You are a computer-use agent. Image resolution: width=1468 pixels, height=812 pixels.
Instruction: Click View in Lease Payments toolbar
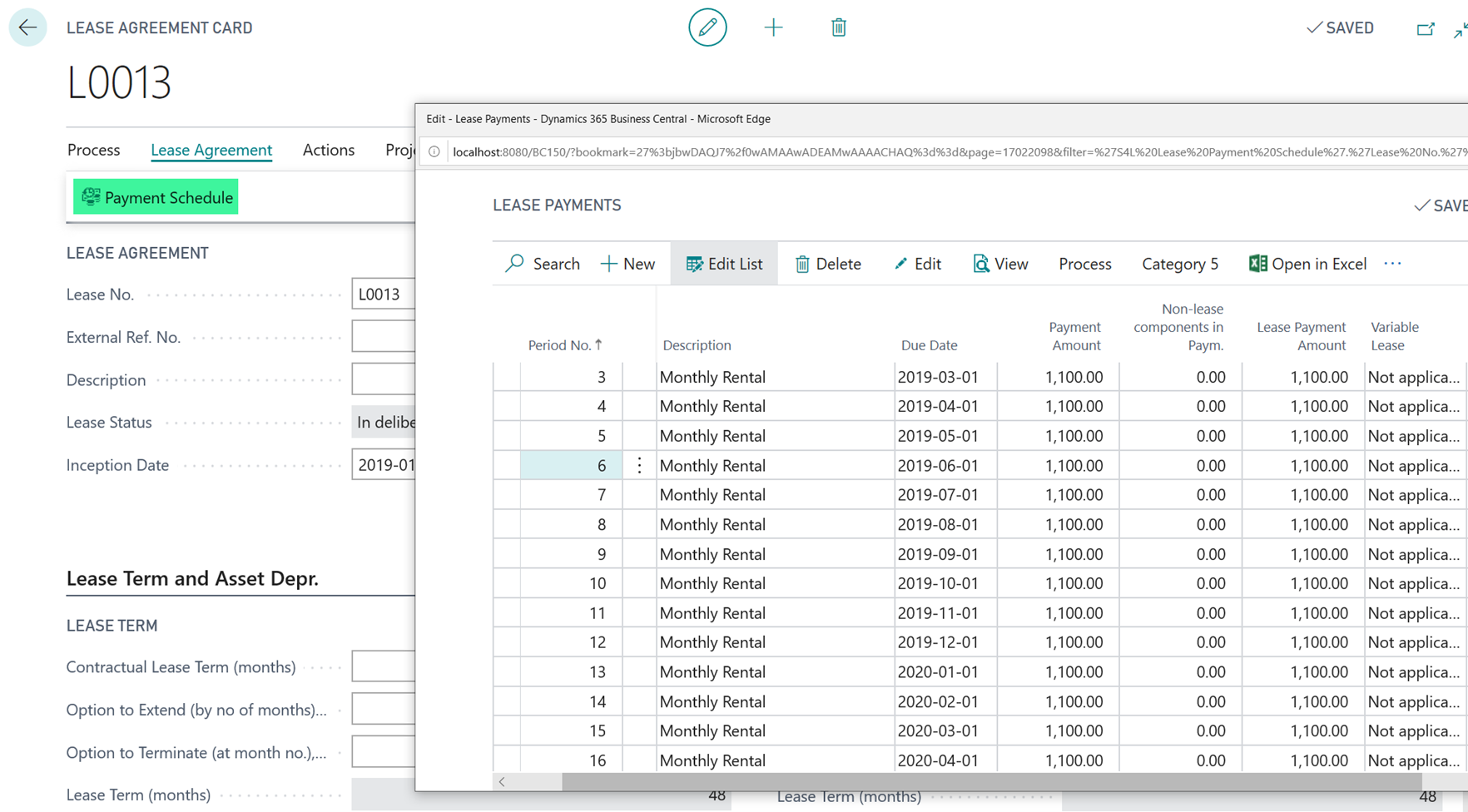pos(1000,264)
